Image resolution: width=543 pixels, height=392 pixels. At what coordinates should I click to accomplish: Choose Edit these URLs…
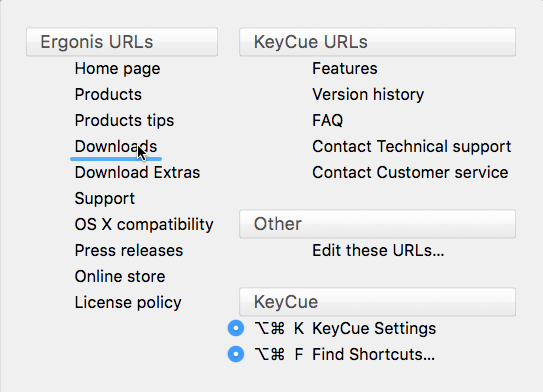click(378, 250)
